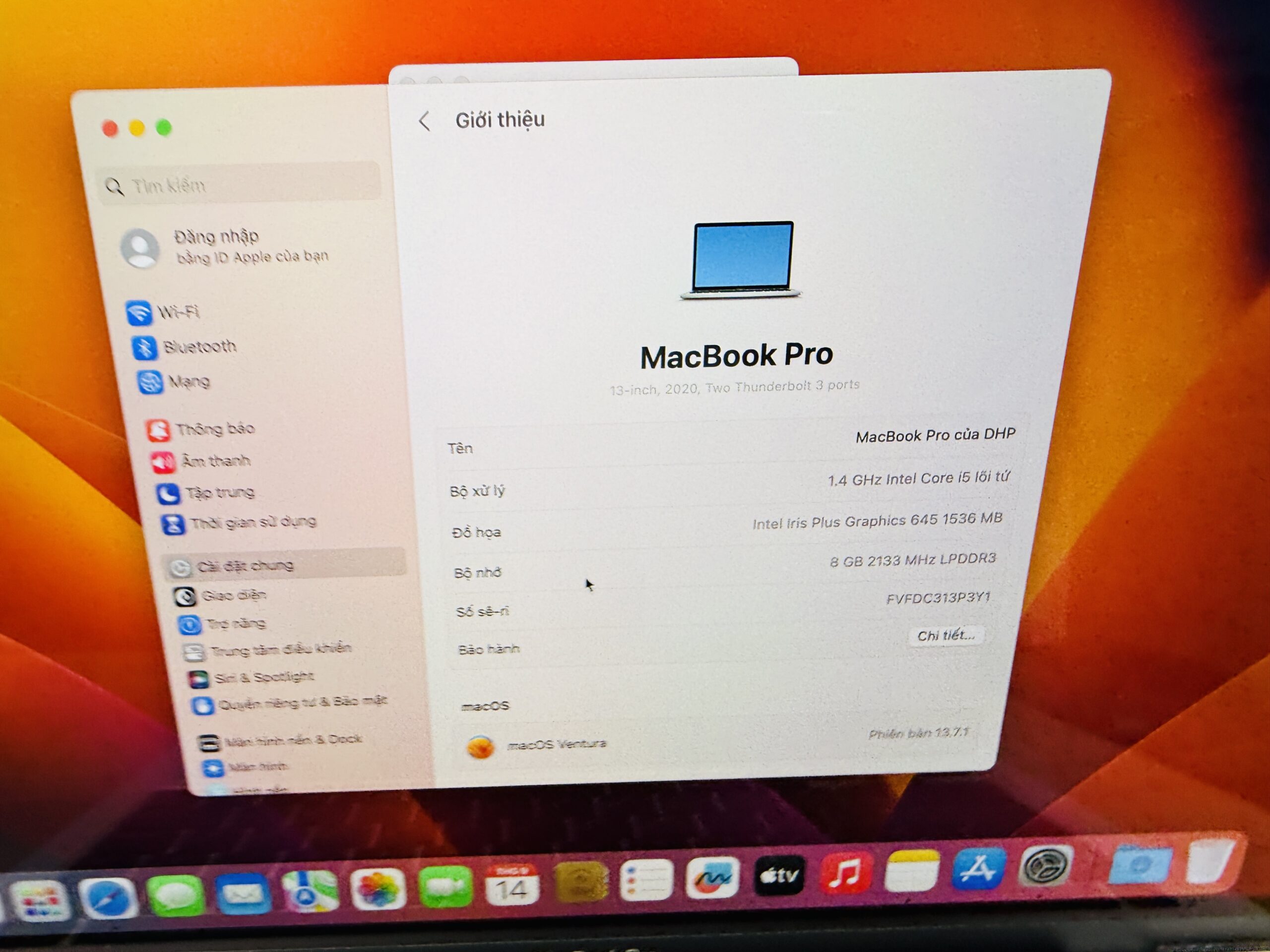
Task: Click the MacBook Pro laptop image
Action: tap(741, 260)
